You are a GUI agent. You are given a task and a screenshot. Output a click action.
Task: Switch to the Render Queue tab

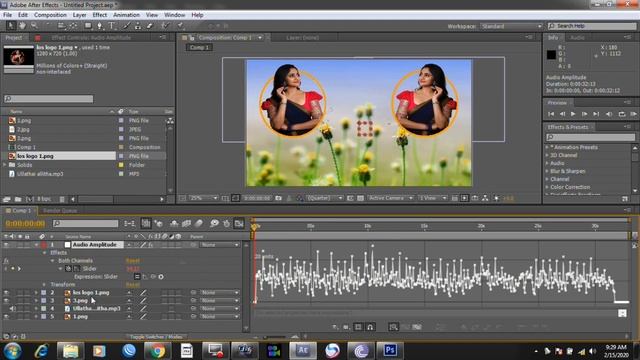tap(60, 211)
